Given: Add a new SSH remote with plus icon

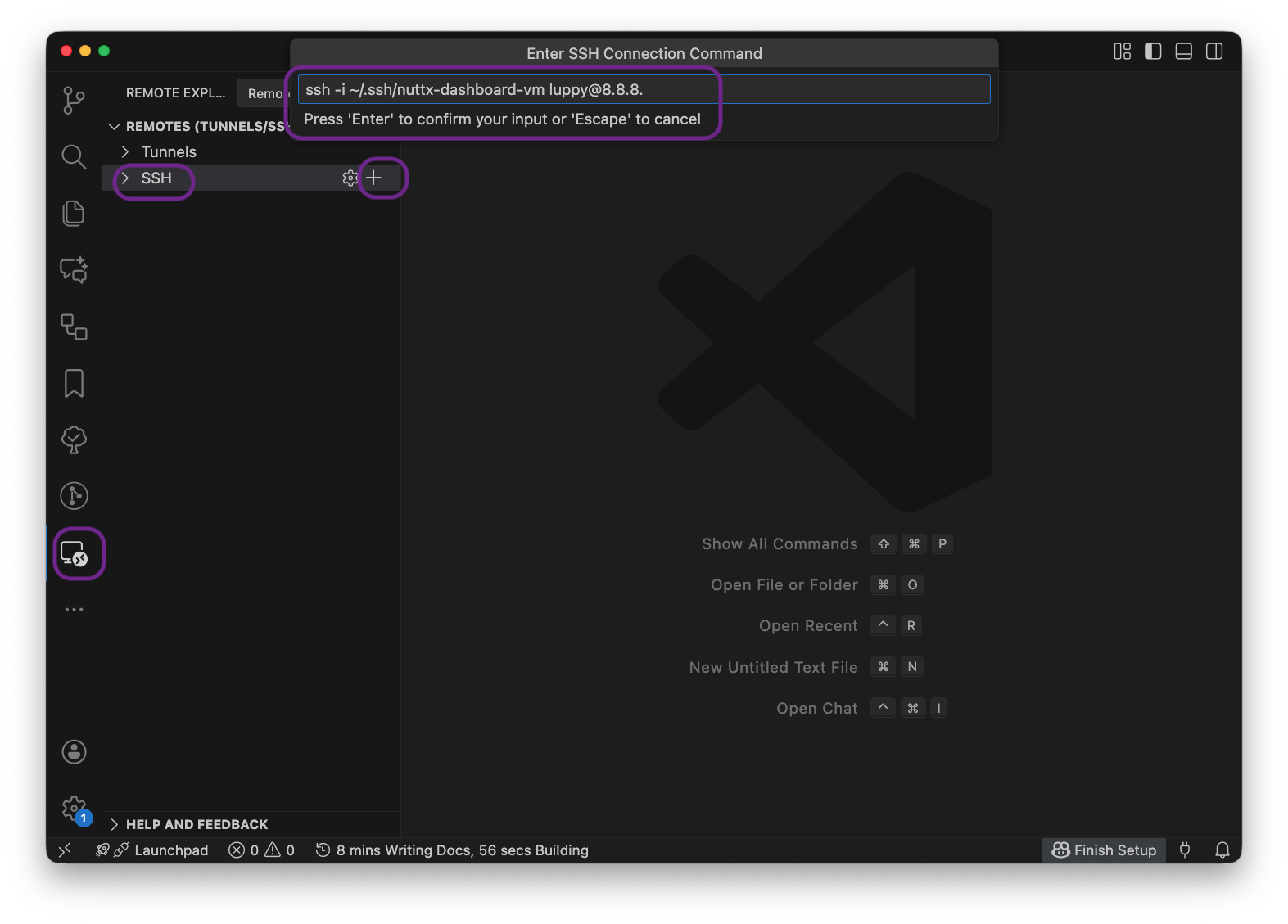Looking at the screenshot, I should [374, 178].
